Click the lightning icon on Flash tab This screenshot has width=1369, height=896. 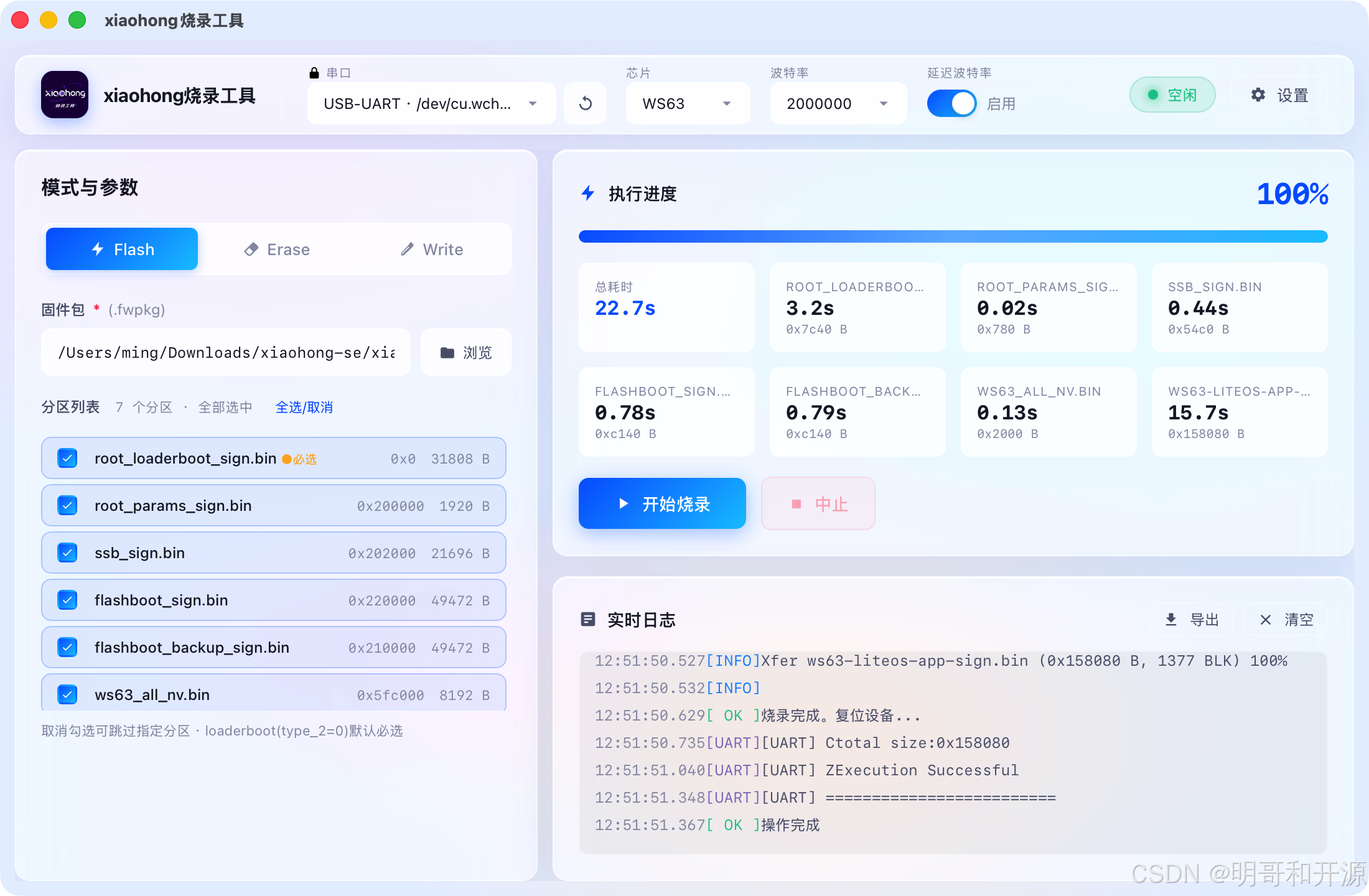click(x=98, y=249)
